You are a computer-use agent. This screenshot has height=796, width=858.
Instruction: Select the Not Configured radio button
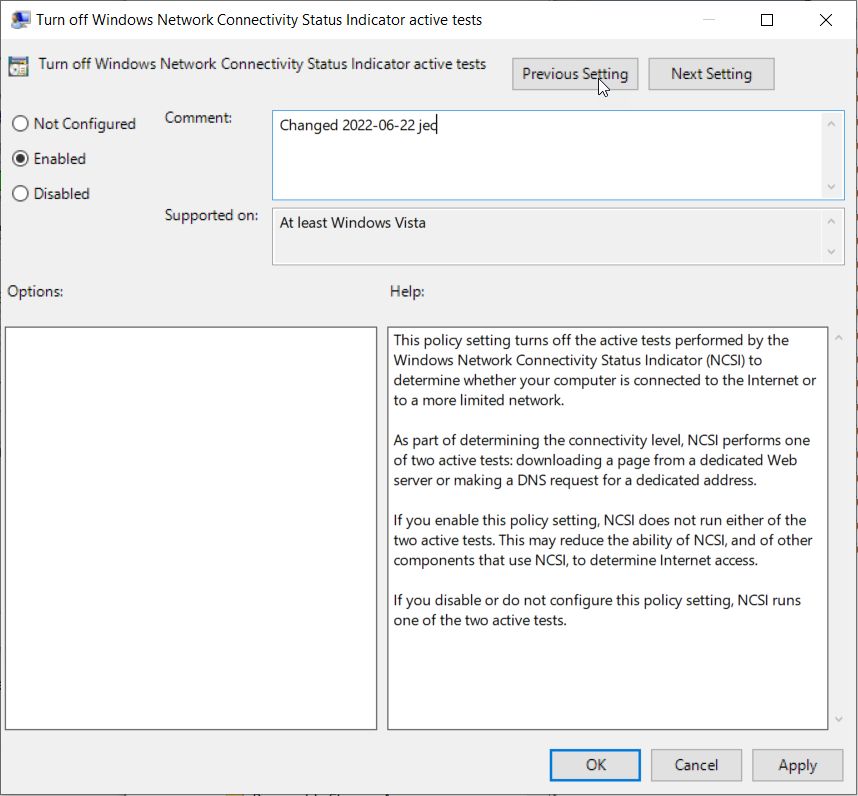[20, 124]
